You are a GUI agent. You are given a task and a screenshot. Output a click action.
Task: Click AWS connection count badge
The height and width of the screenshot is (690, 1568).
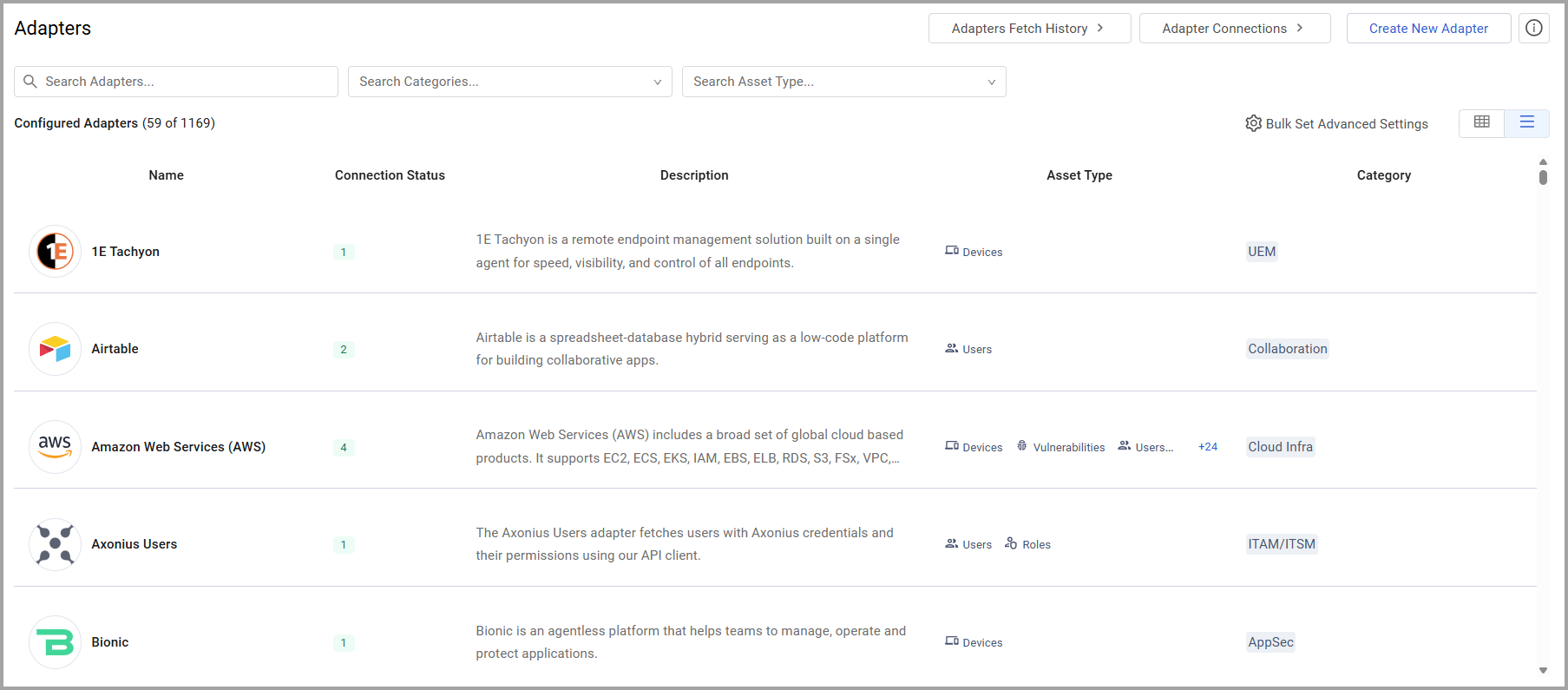[x=344, y=447]
